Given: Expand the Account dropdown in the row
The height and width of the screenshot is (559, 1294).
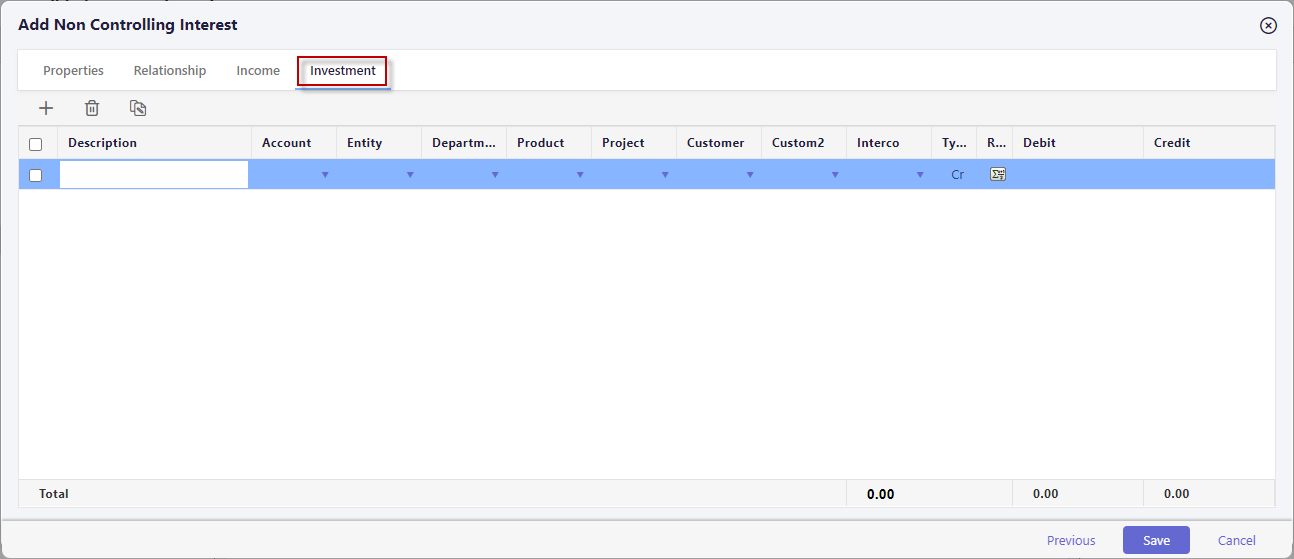Looking at the screenshot, I should [x=325, y=175].
